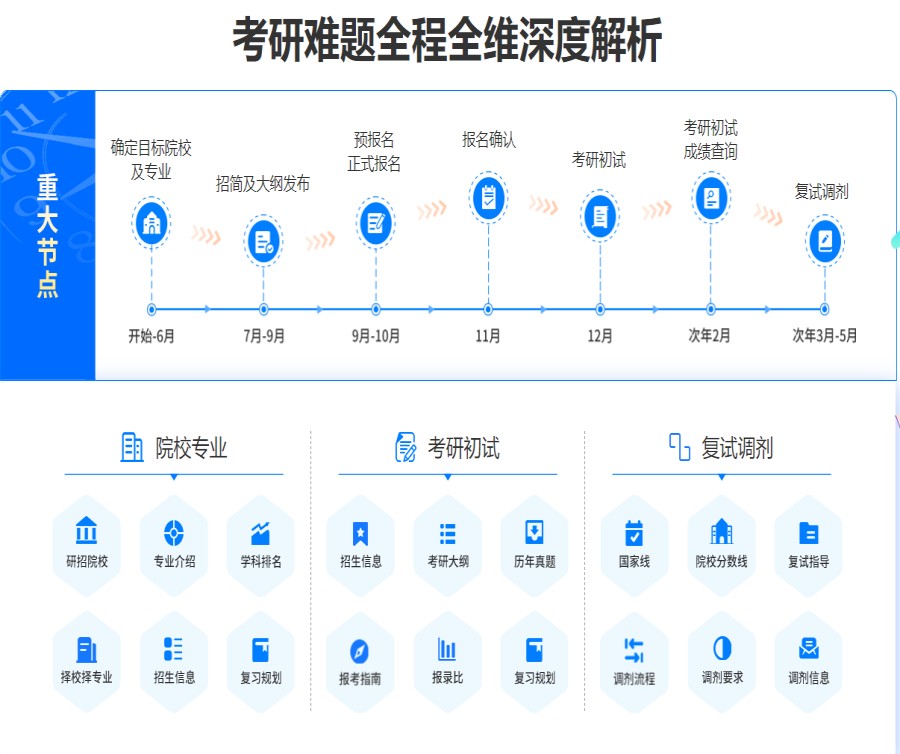Click the 专业介绍 icon

pyautogui.click(x=173, y=537)
